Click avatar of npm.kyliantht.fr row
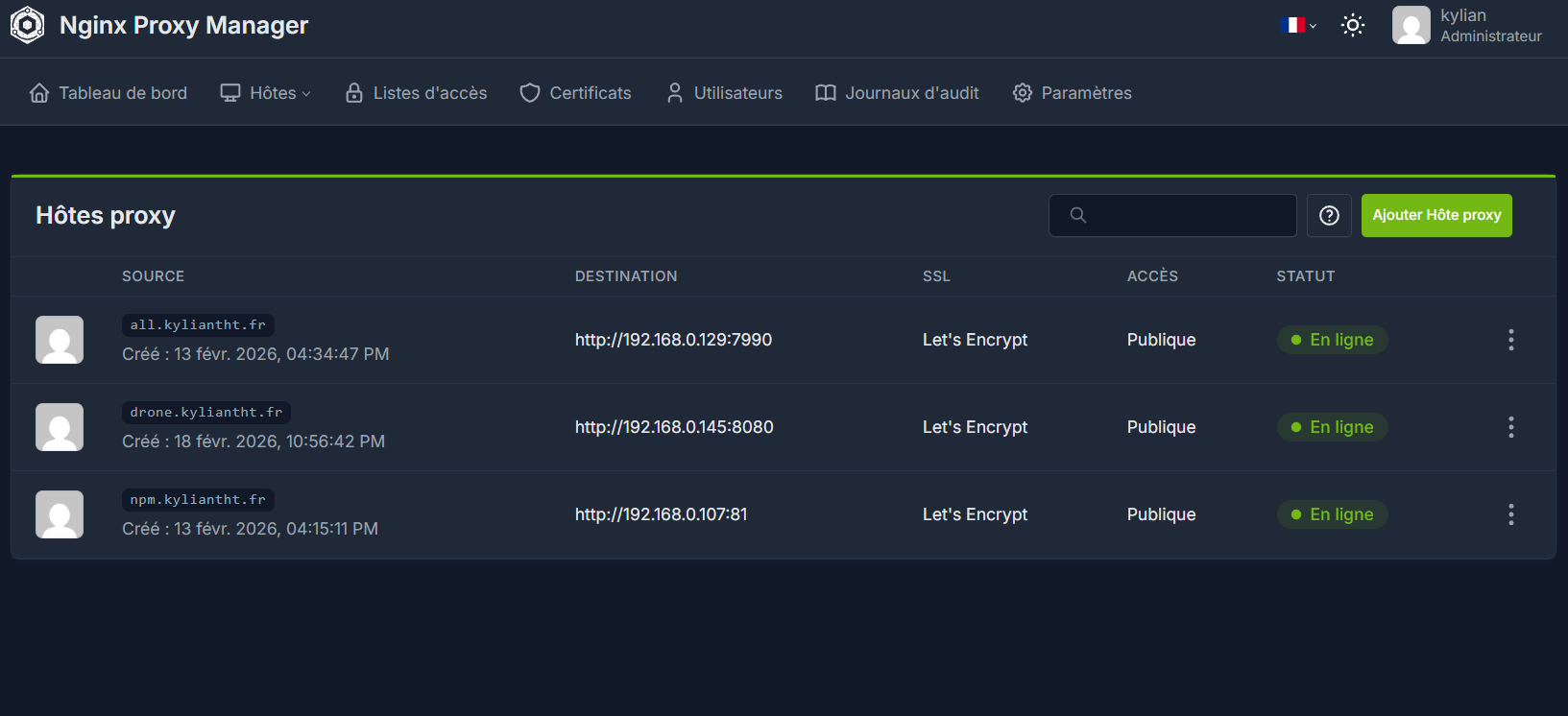The height and width of the screenshot is (716, 1568). pyautogui.click(x=60, y=514)
